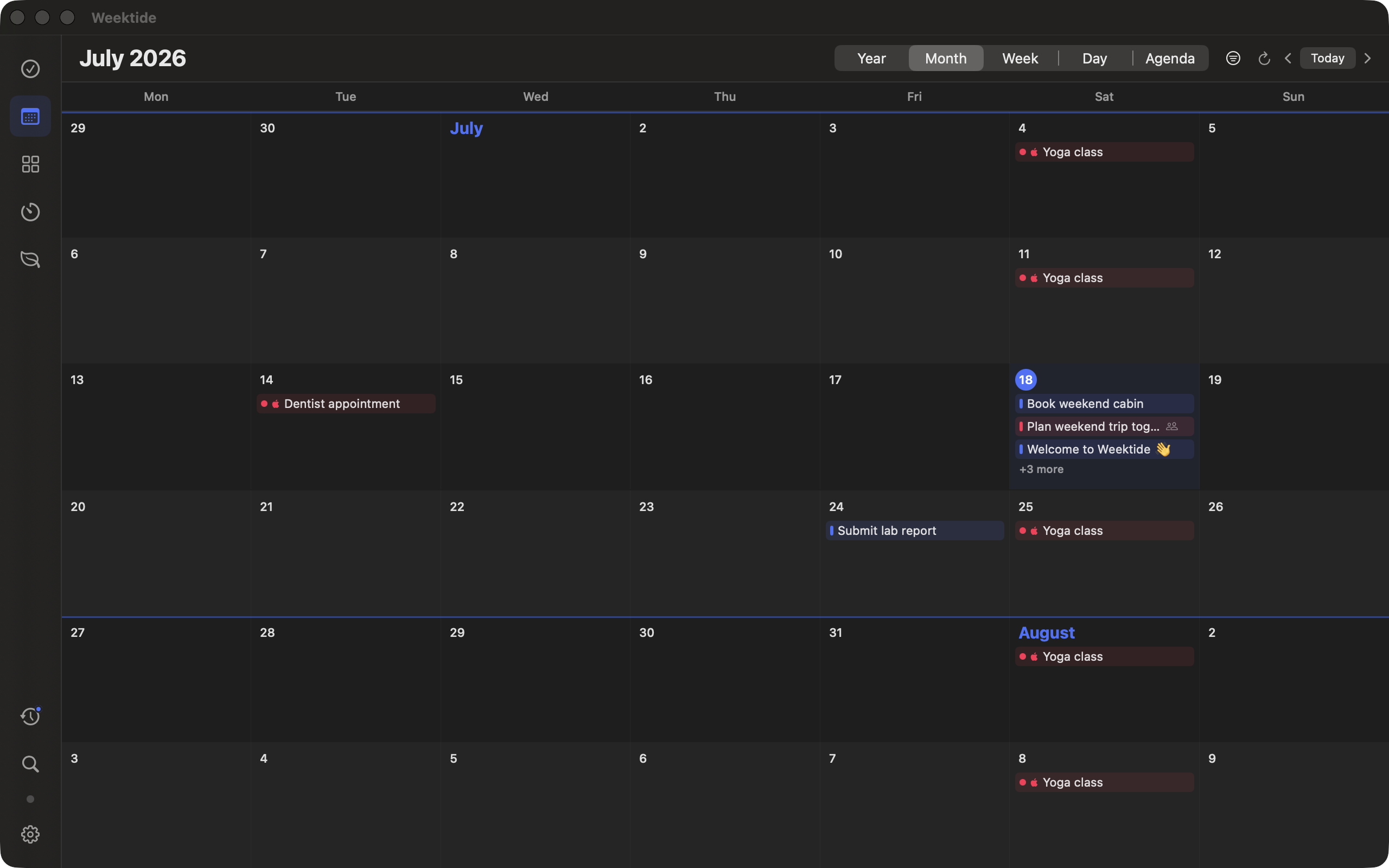Select date number 31
This screenshot has height=868, width=1389.
[x=836, y=632]
